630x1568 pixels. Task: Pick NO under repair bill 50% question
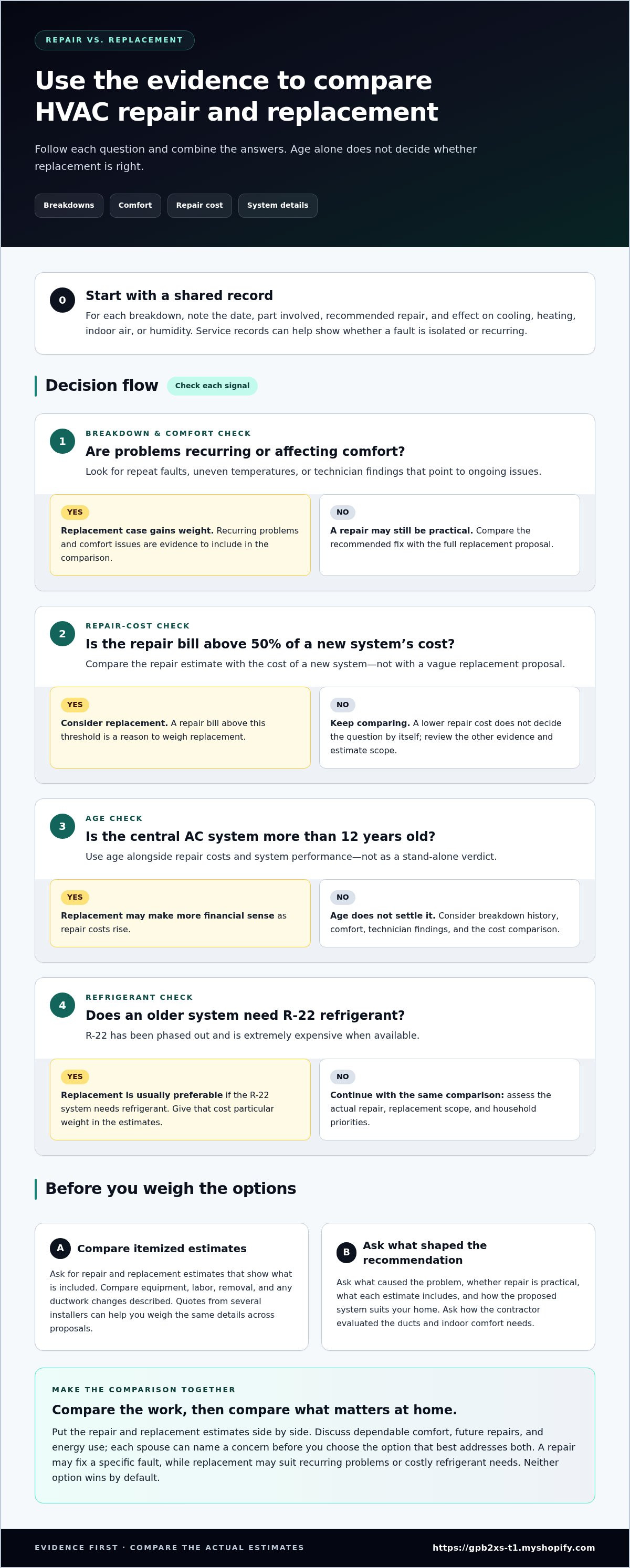point(343,704)
